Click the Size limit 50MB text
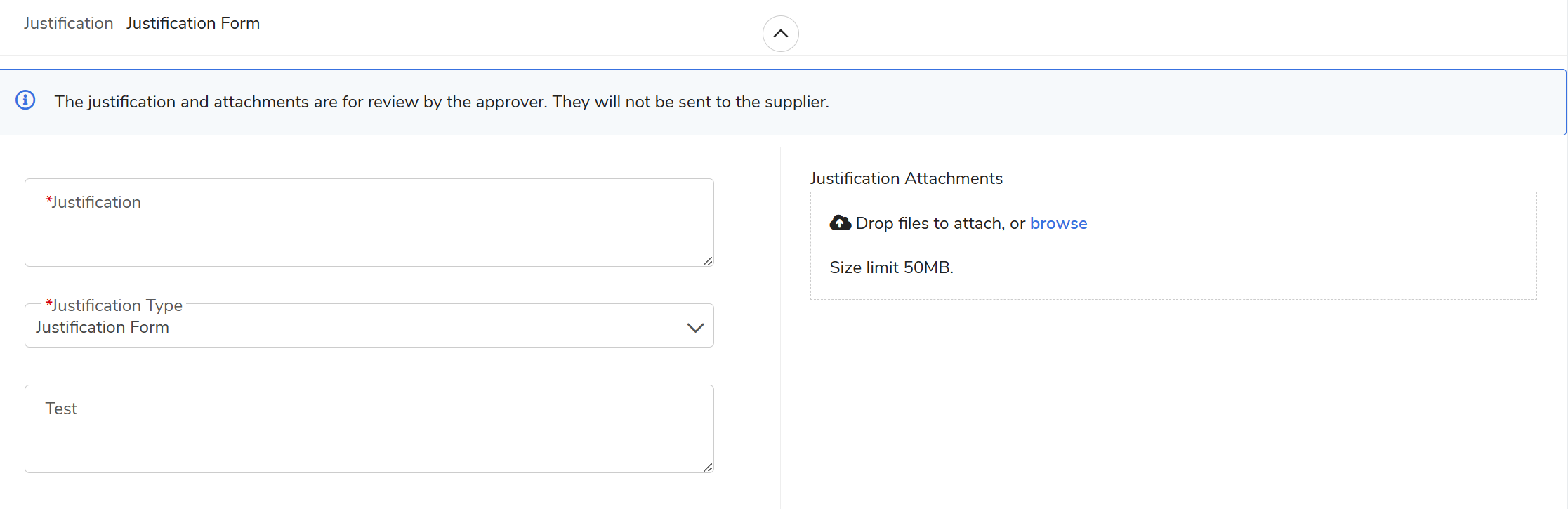Image resolution: width=1568 pixels, height=509 pixels. coord(891,267)
